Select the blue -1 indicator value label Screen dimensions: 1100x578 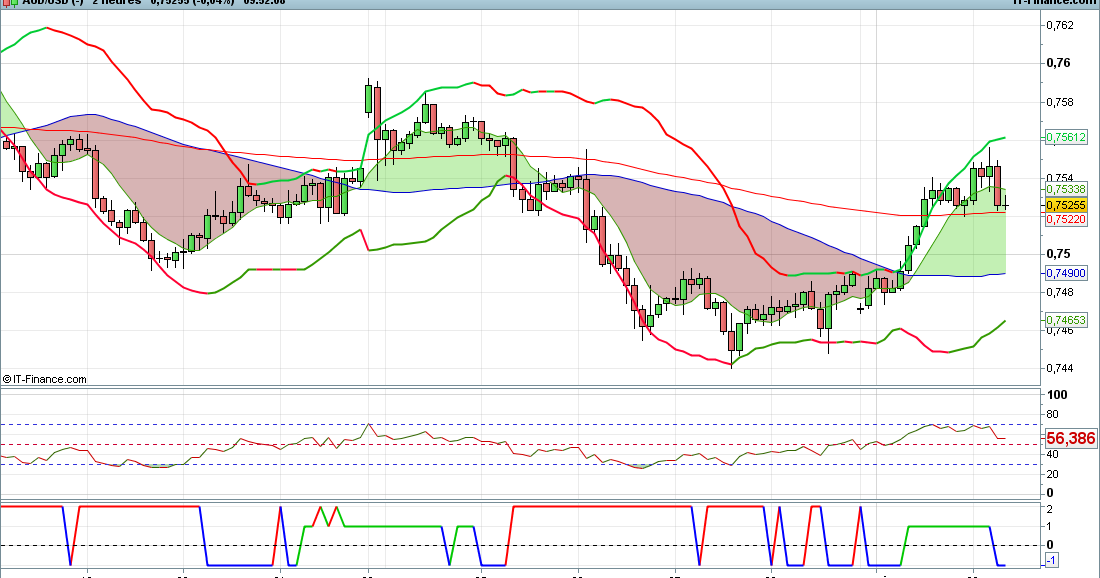(1052, 560)
